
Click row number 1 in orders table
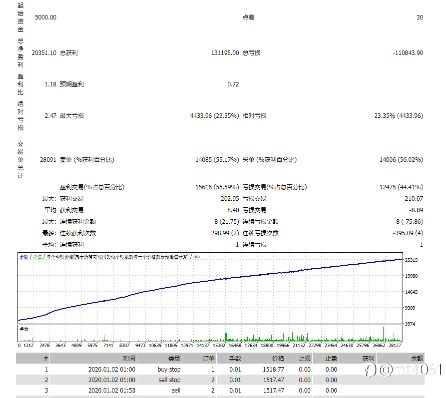tap(46, 369)
